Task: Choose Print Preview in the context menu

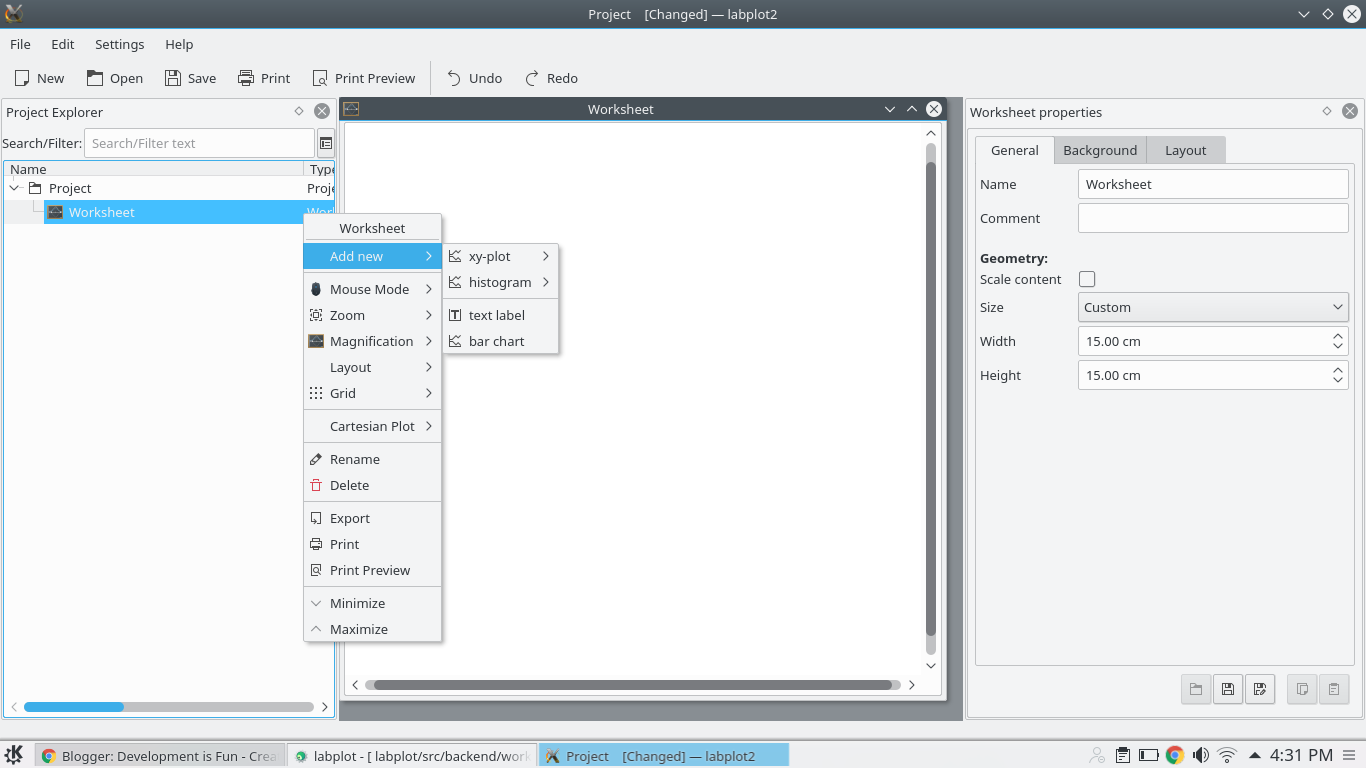Action: [372, 570]
